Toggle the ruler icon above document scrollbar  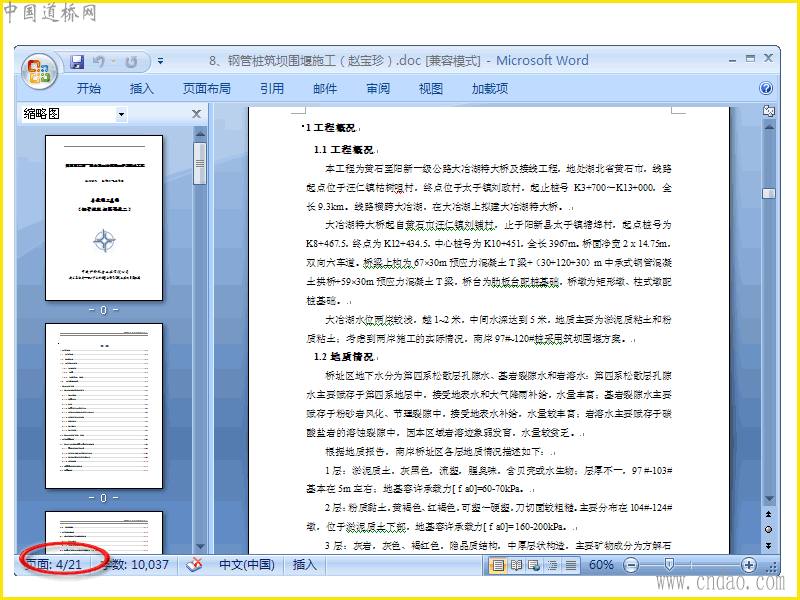768,111
